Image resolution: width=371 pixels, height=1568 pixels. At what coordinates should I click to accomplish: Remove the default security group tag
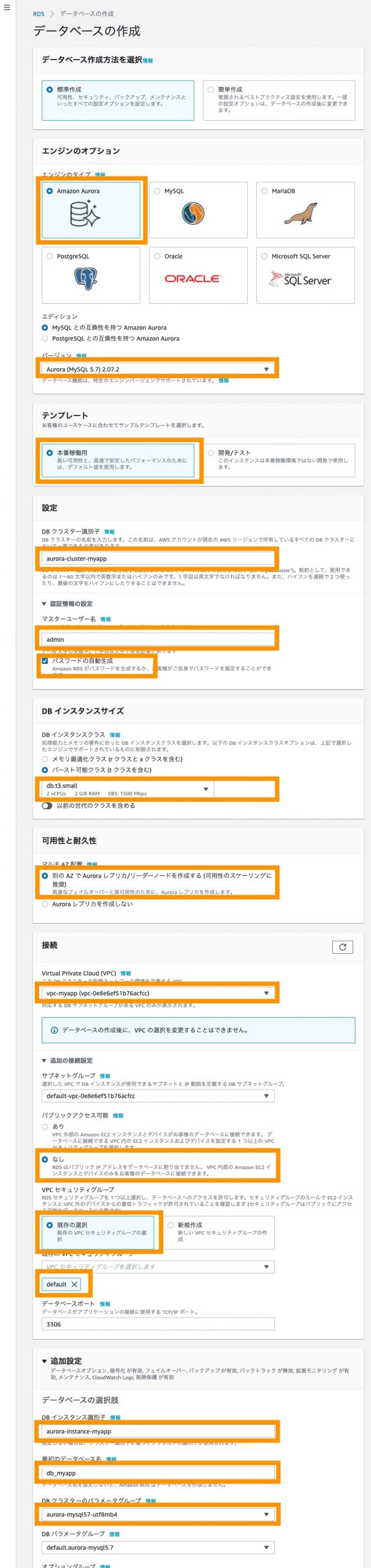[74, 1284]
